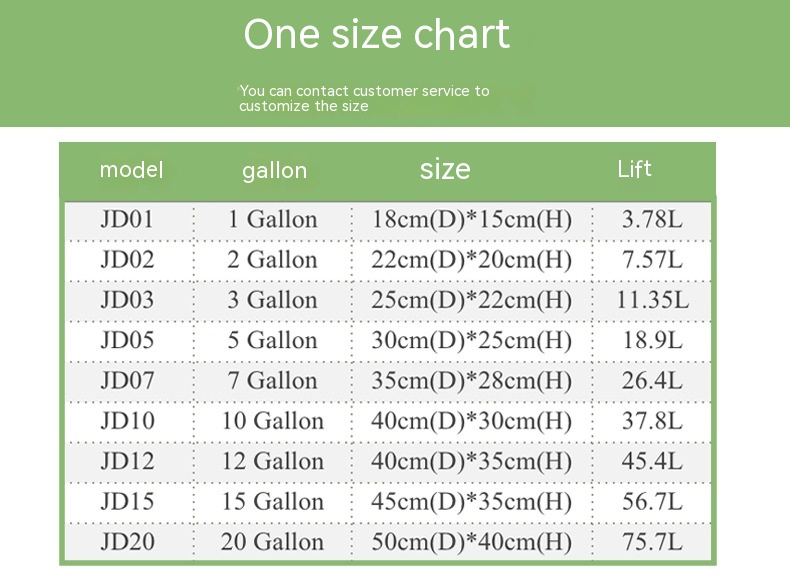Image resolution: width=790 pixels, height=582 pixels.
Task: Select the 75.7L capacity value
Action: [x=652, y=542]
